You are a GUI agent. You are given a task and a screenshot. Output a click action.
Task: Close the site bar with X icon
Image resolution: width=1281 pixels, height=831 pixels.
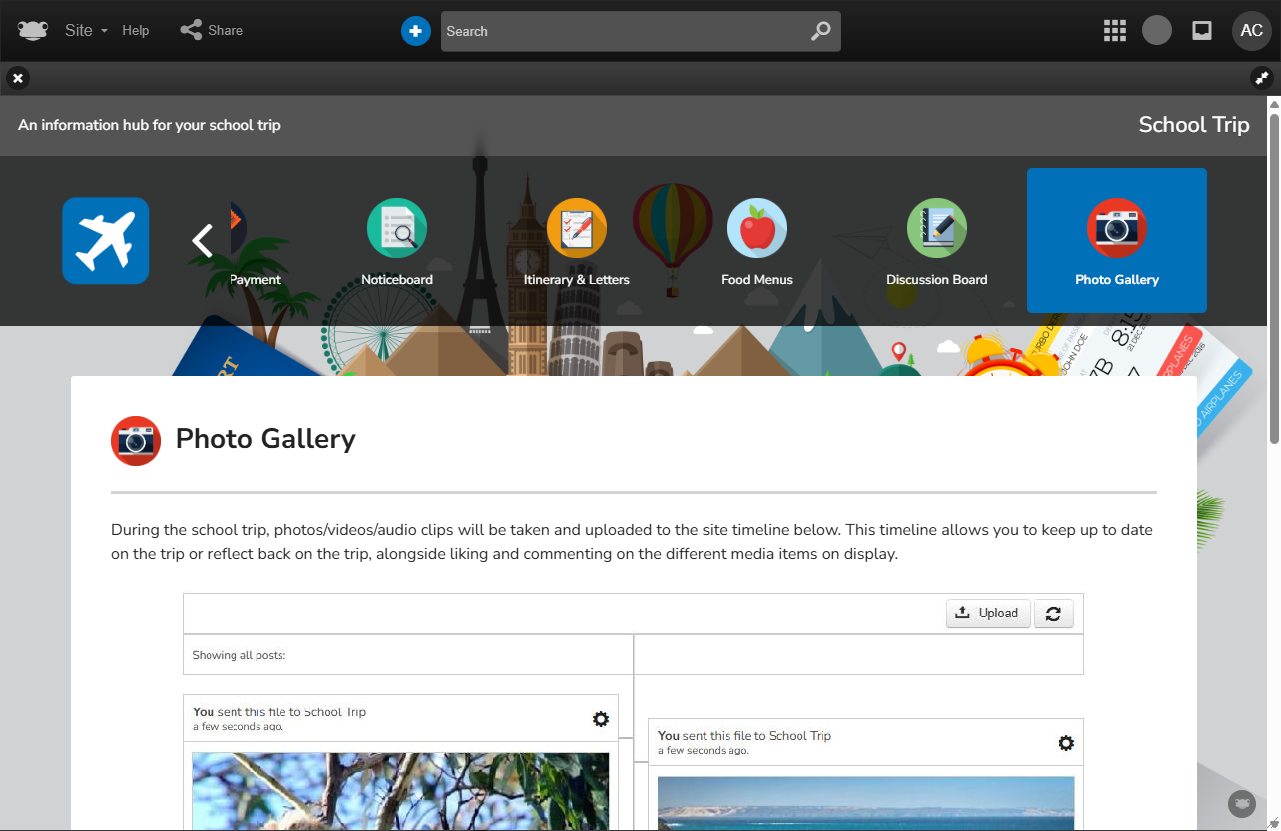[x=18, y=78]
